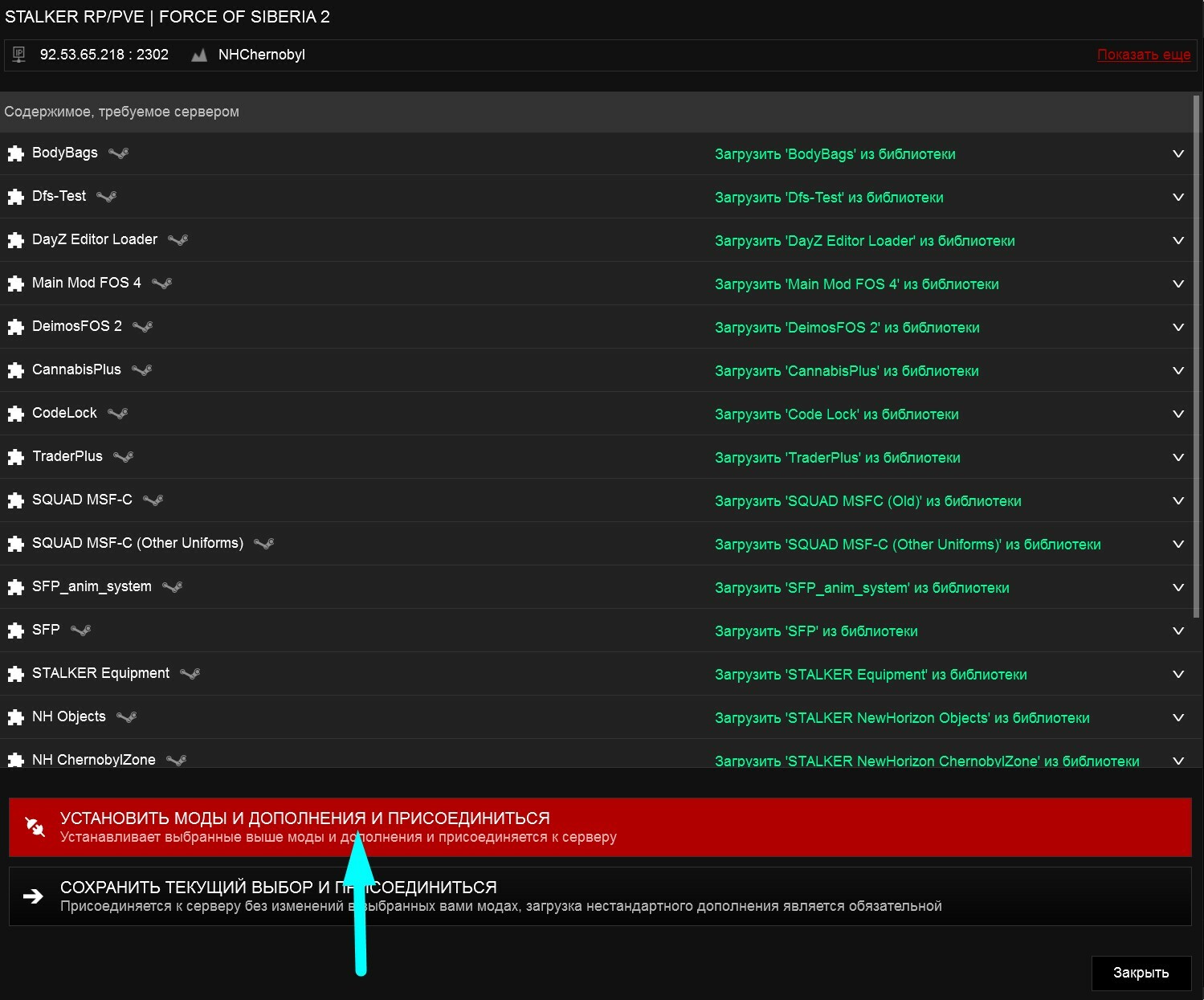Click the Steam icon next to the SFP mod
1204x1000 pixels.
[81, 631]
